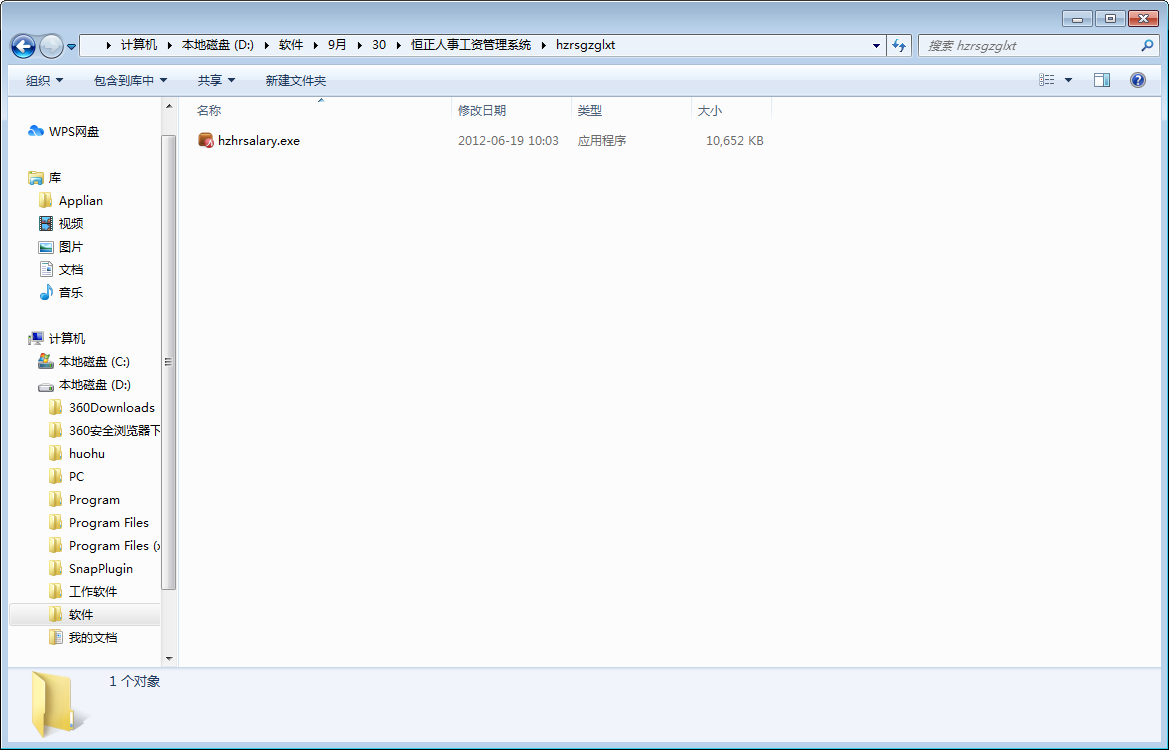Open the 图片 library

[x=61, y=246]
